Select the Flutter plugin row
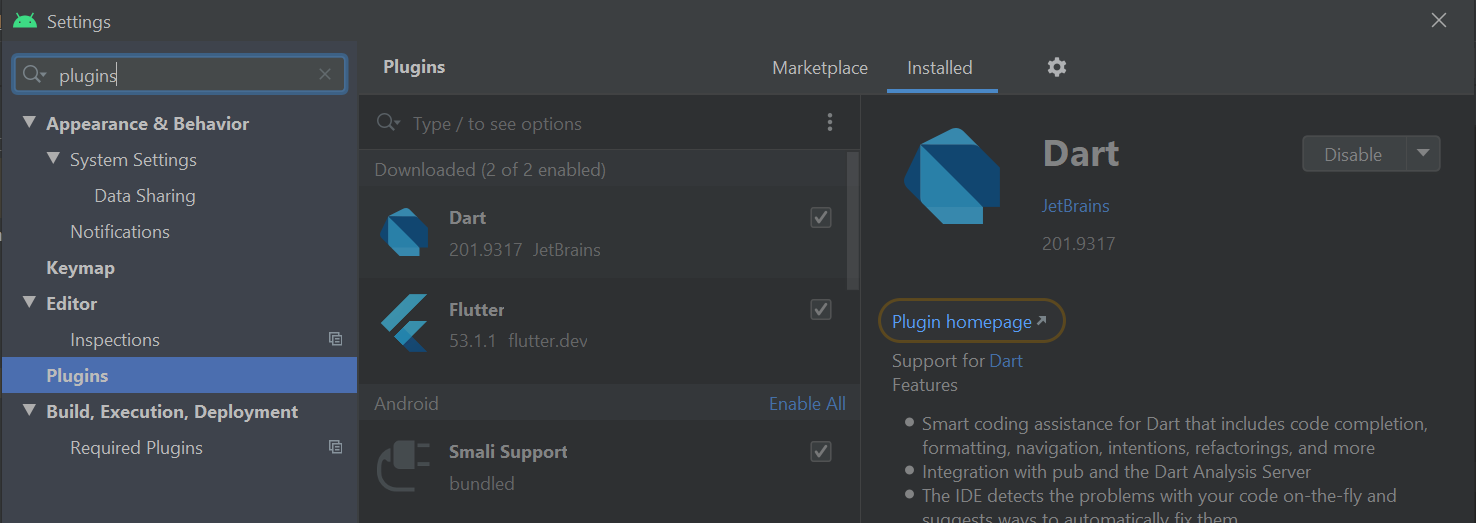This screenshot has height=523, width=1476. tap(603, 325)
